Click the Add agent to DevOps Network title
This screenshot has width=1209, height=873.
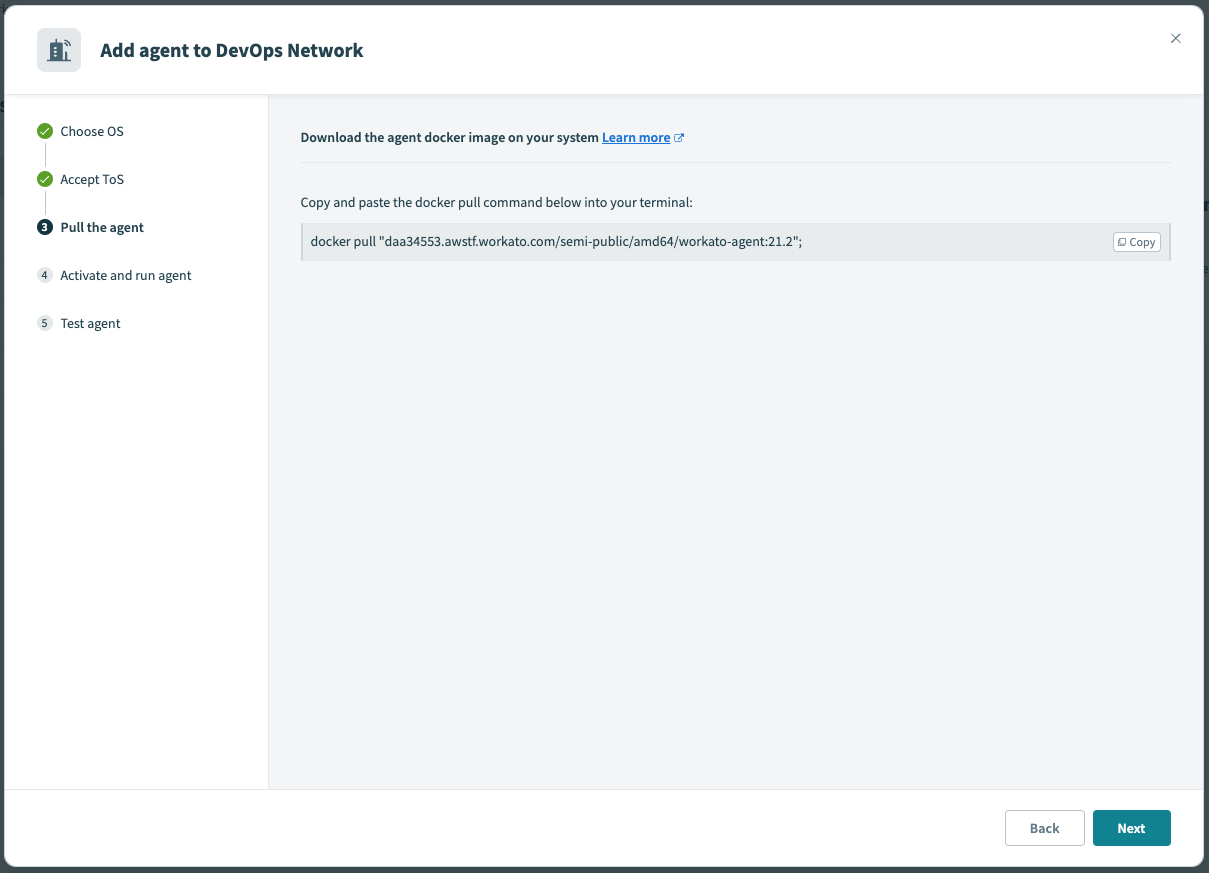pyautogui.click(x=232, y=50)
